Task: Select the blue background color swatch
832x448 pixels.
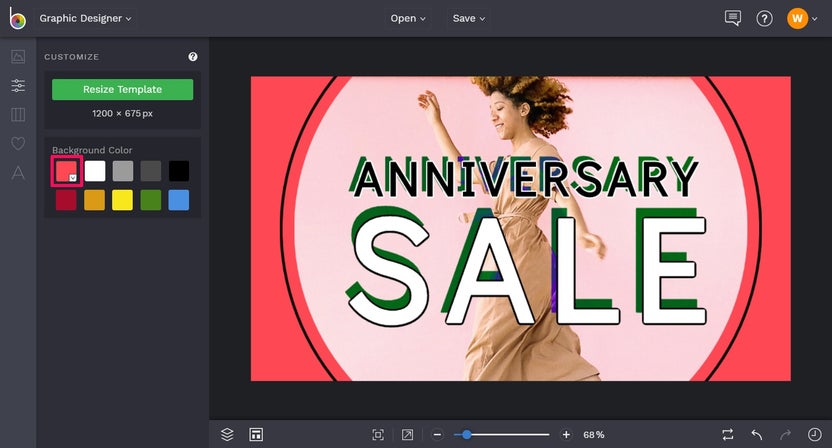Action: [179, 200]
